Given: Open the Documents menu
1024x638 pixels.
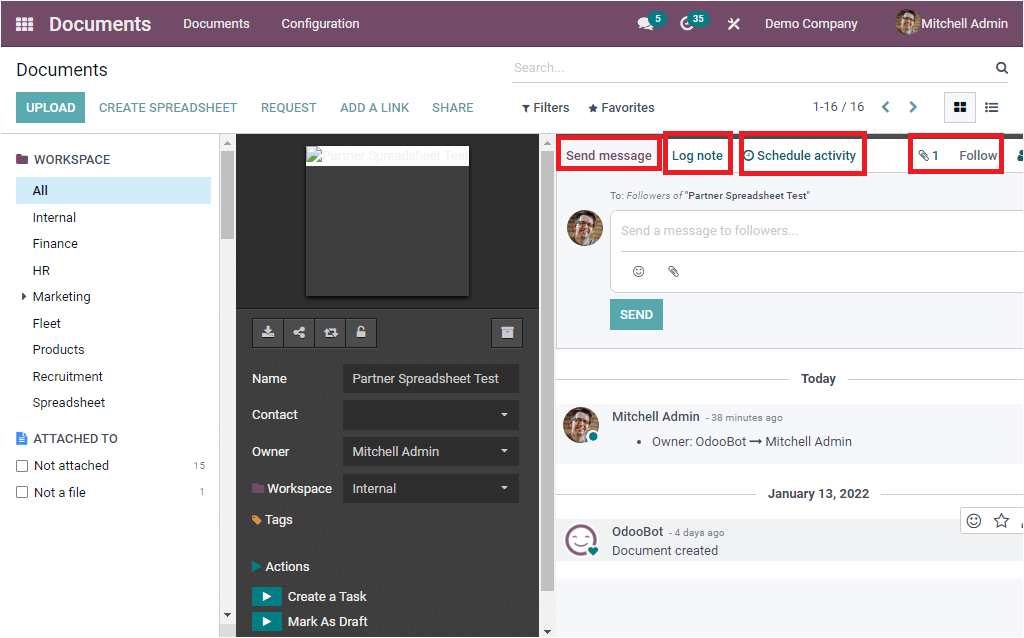Looking at the screenshot, I should point(216,24).
